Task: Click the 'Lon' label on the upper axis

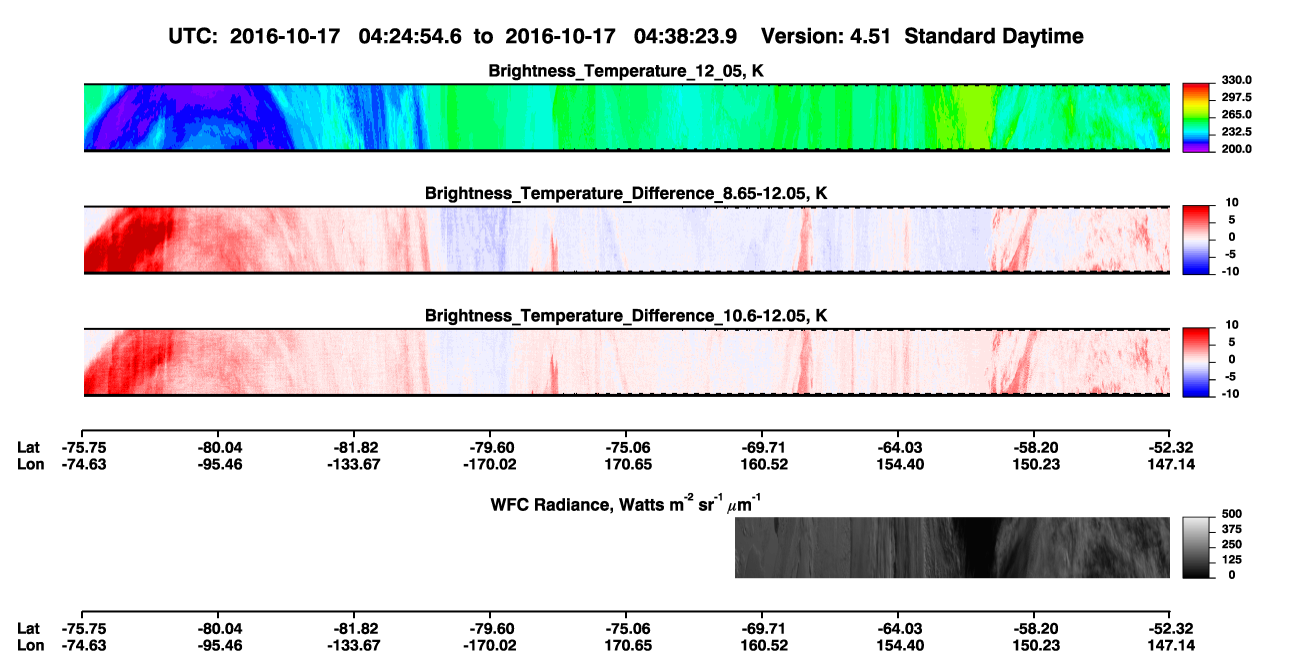Action: pos(30,464)
